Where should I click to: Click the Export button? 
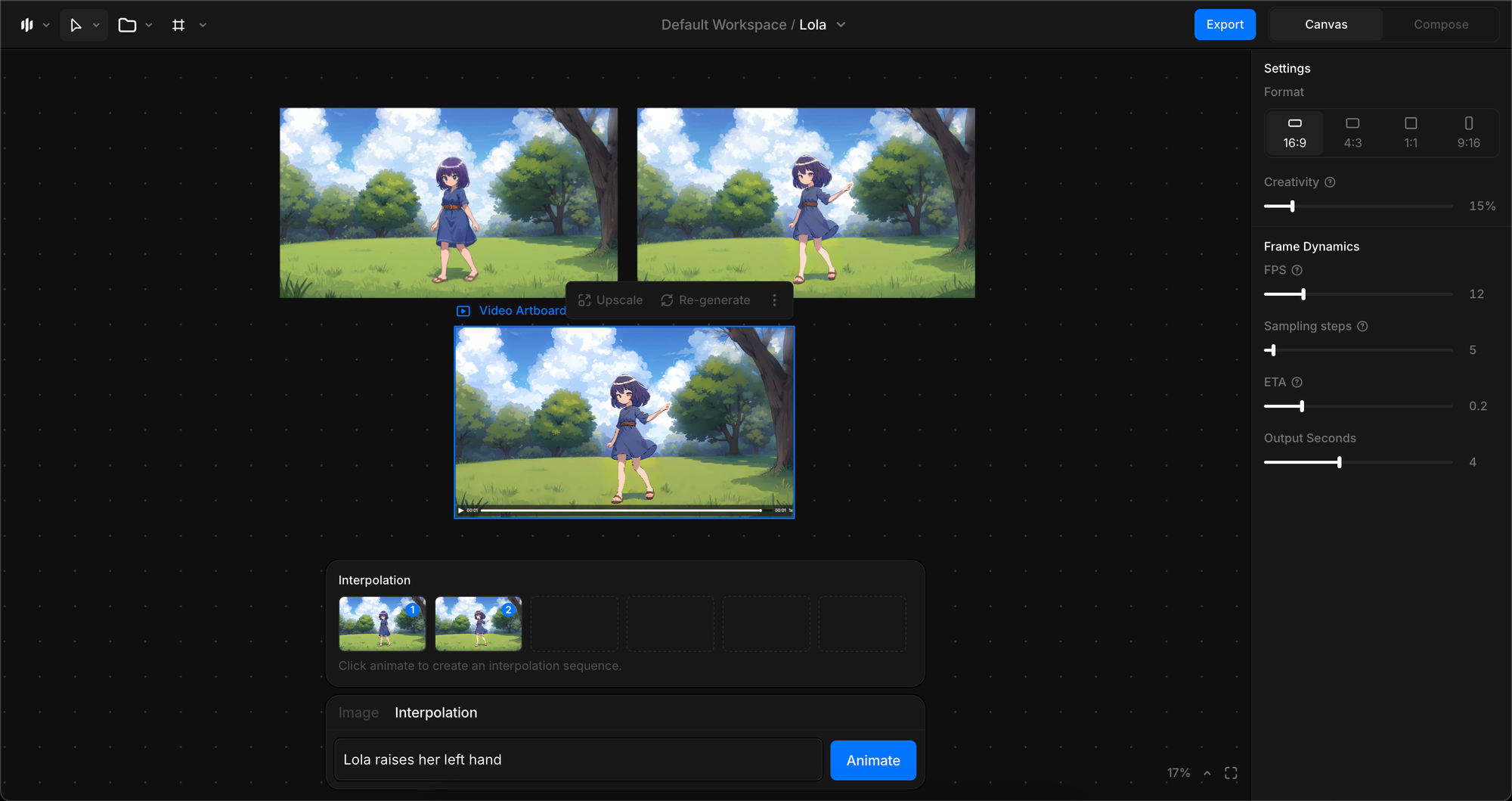1225,24
